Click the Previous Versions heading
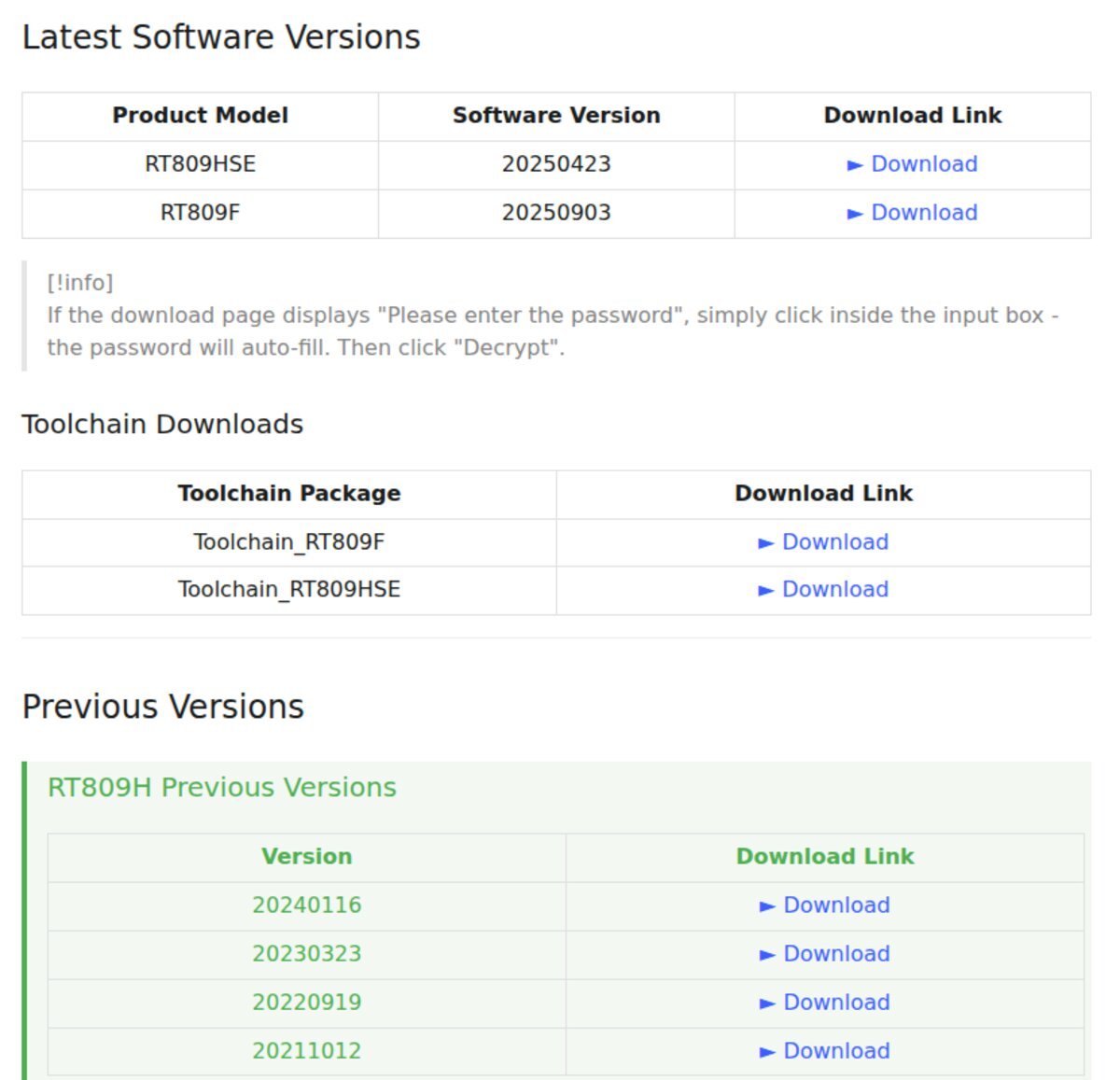The width and height of the screenshot is (1120, 1080). [x=163, y=707]
